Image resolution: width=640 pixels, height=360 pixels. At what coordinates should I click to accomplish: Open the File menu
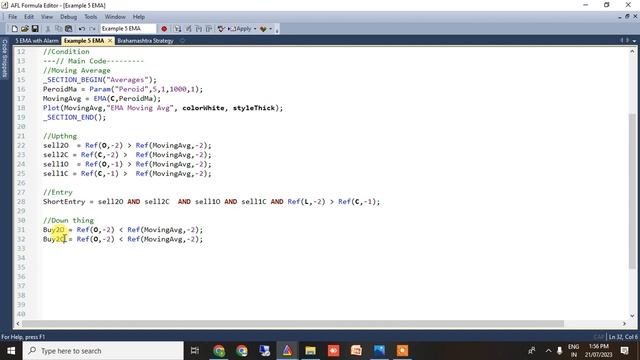coord(13,17)
